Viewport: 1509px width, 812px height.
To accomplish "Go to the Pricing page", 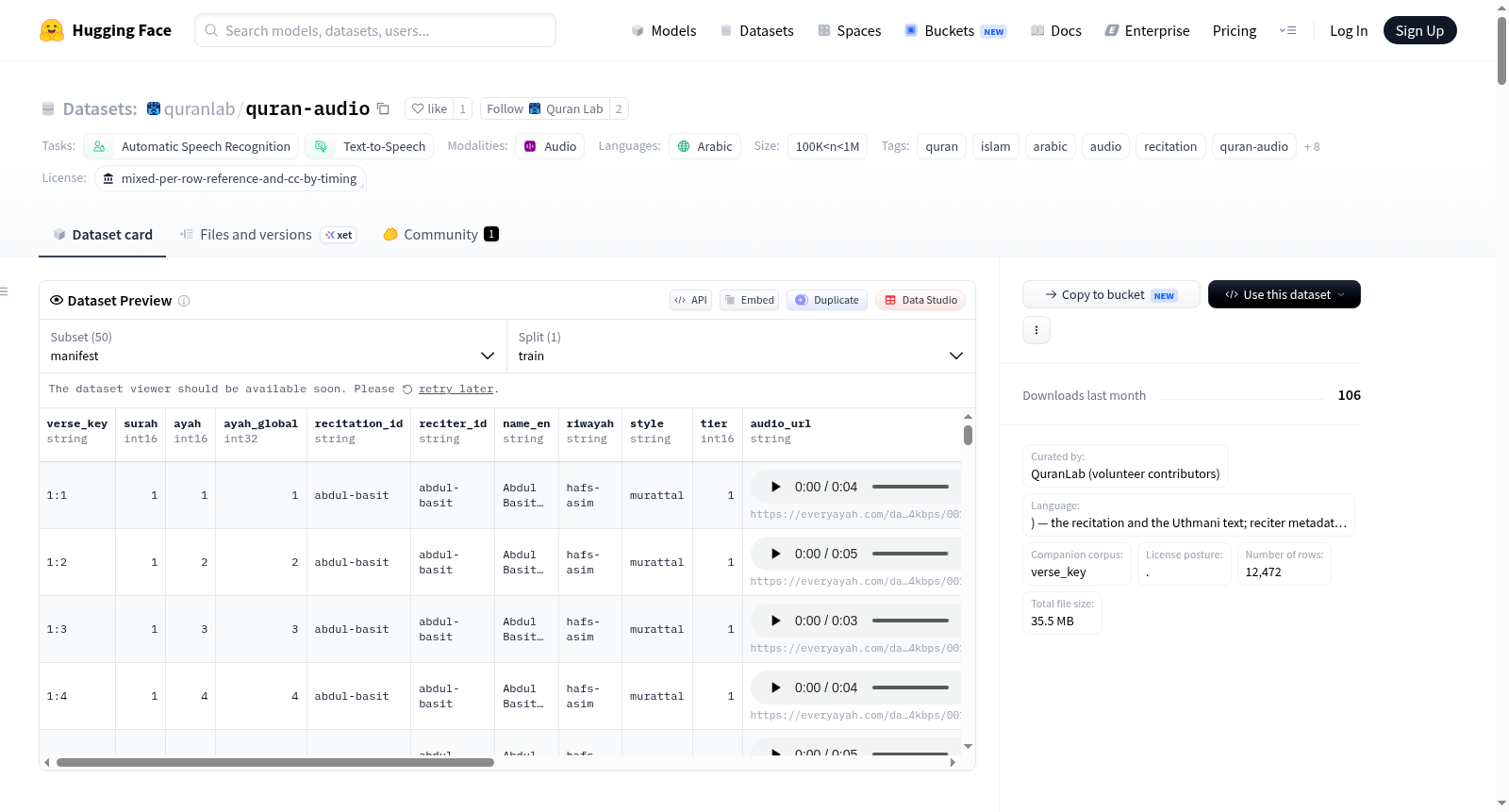I will tap(1235, 30).
